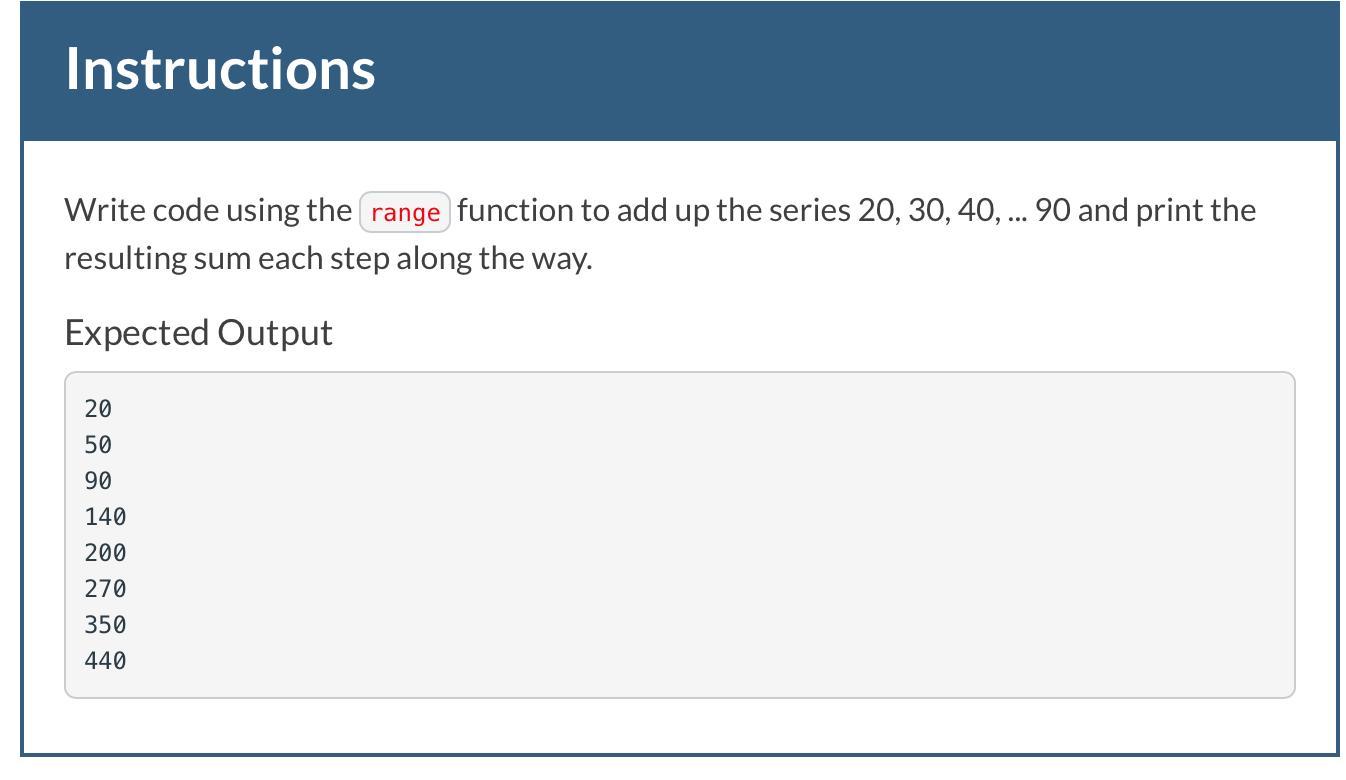
Task: Select the output line '270'
Action: [105, 588]
